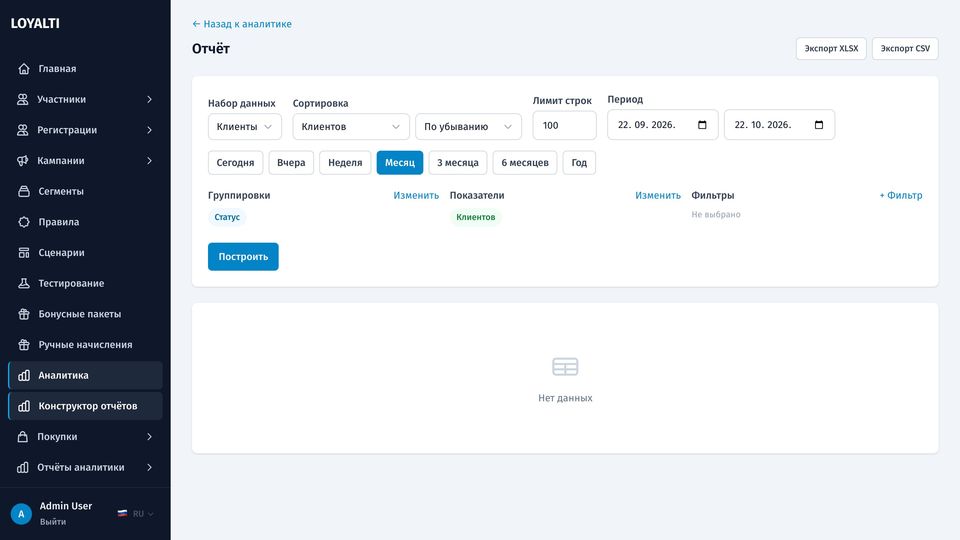Add a filter with + Фильтр

pyautogui.click(x=901, y=195)
